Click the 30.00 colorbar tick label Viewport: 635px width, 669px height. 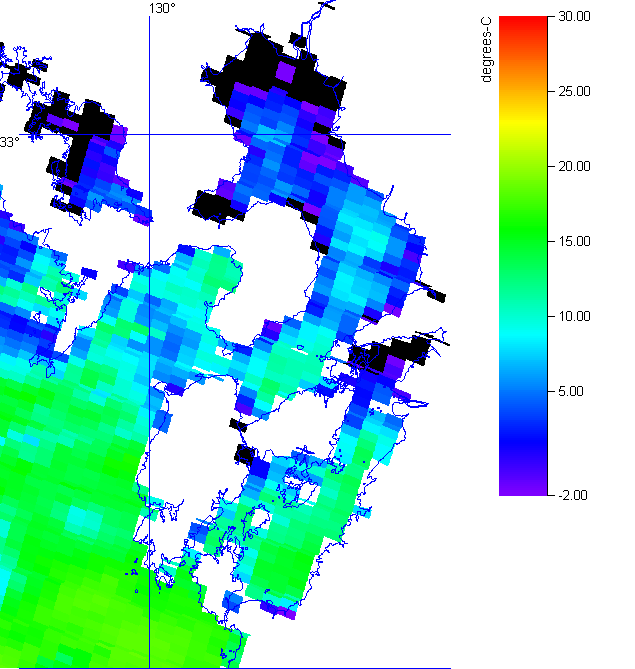click(574, 17)
